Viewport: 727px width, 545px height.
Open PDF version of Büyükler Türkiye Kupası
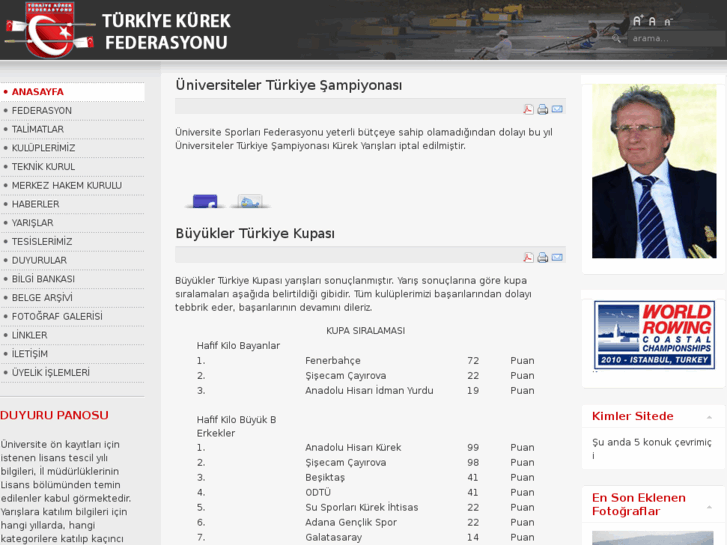528,257
